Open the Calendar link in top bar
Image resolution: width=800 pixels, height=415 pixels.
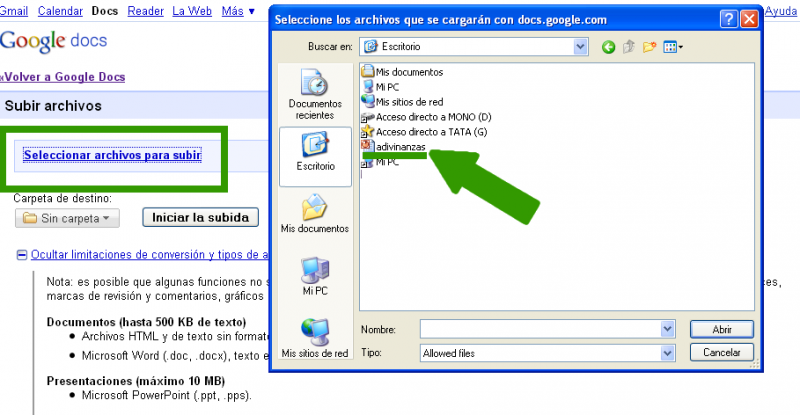60,11
